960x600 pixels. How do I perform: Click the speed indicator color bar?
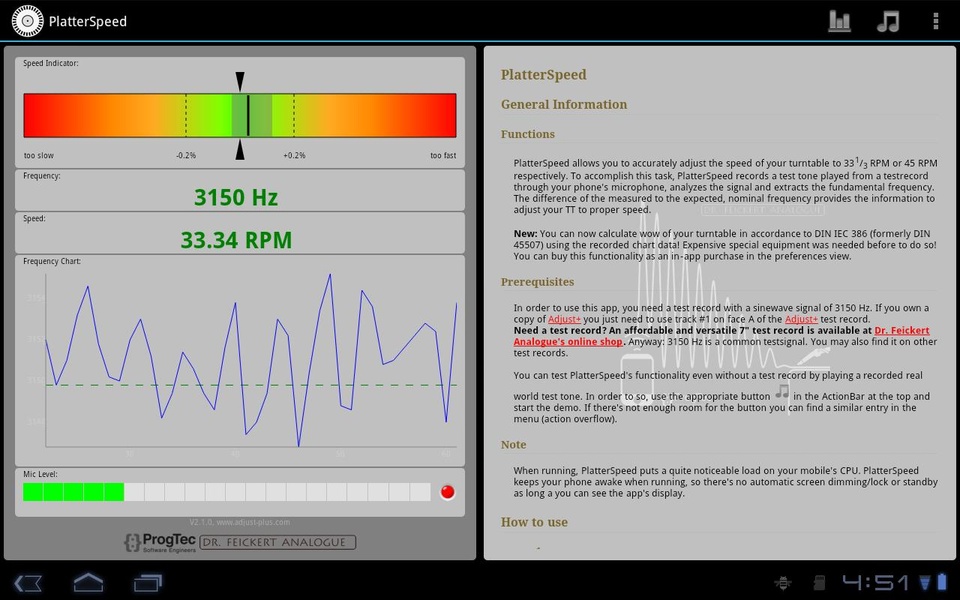click(x=240, y=115)
